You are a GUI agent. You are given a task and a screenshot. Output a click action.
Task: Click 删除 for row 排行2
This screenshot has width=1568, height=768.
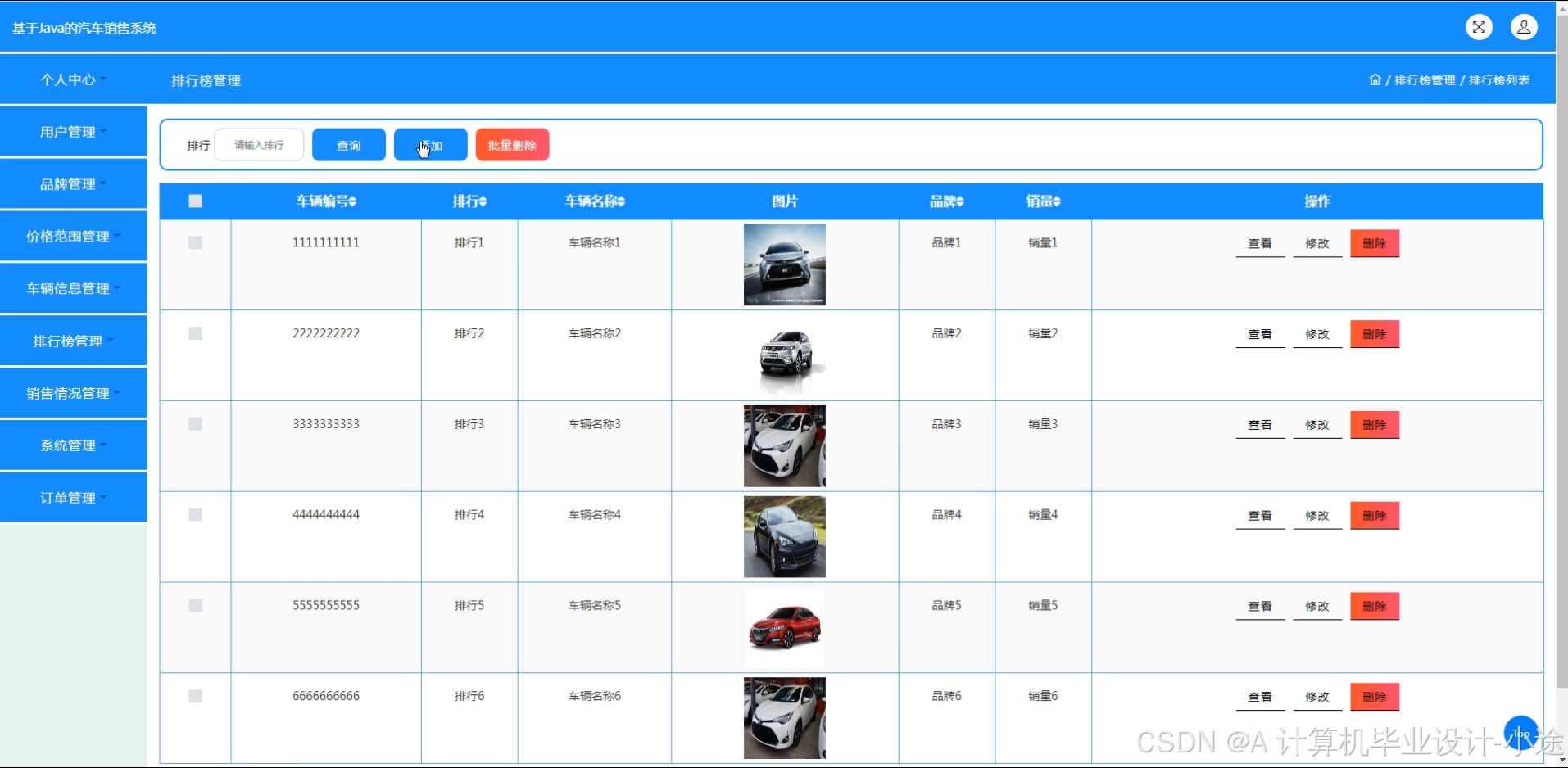click(1375, 334)
